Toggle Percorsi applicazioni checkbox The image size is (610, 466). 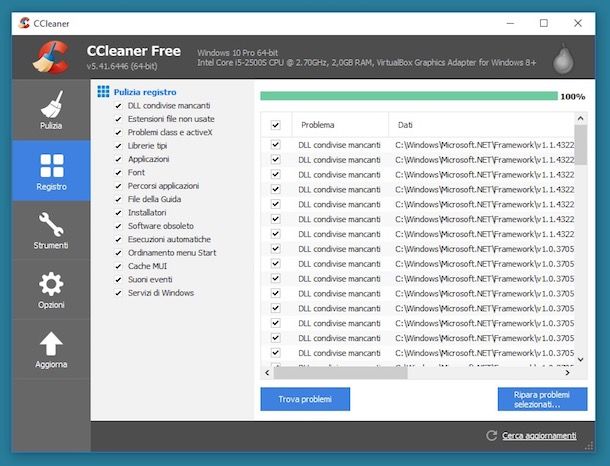click(118, 186)
